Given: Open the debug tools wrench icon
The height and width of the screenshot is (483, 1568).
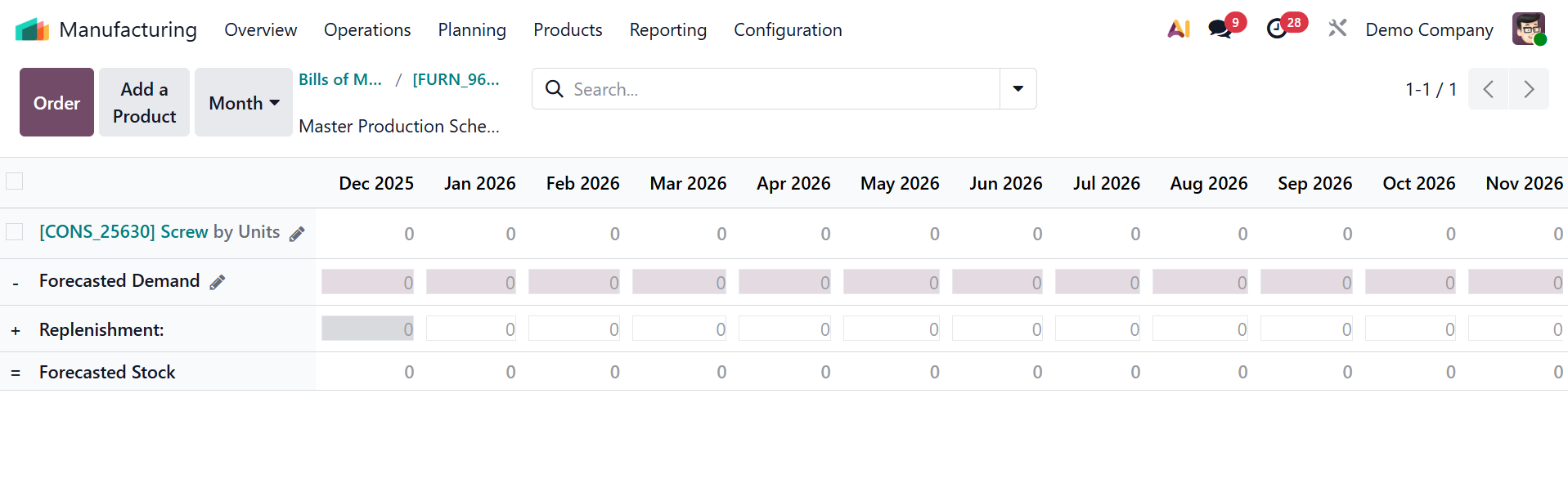Looking at the screenshot, I should coord(1337,29).
